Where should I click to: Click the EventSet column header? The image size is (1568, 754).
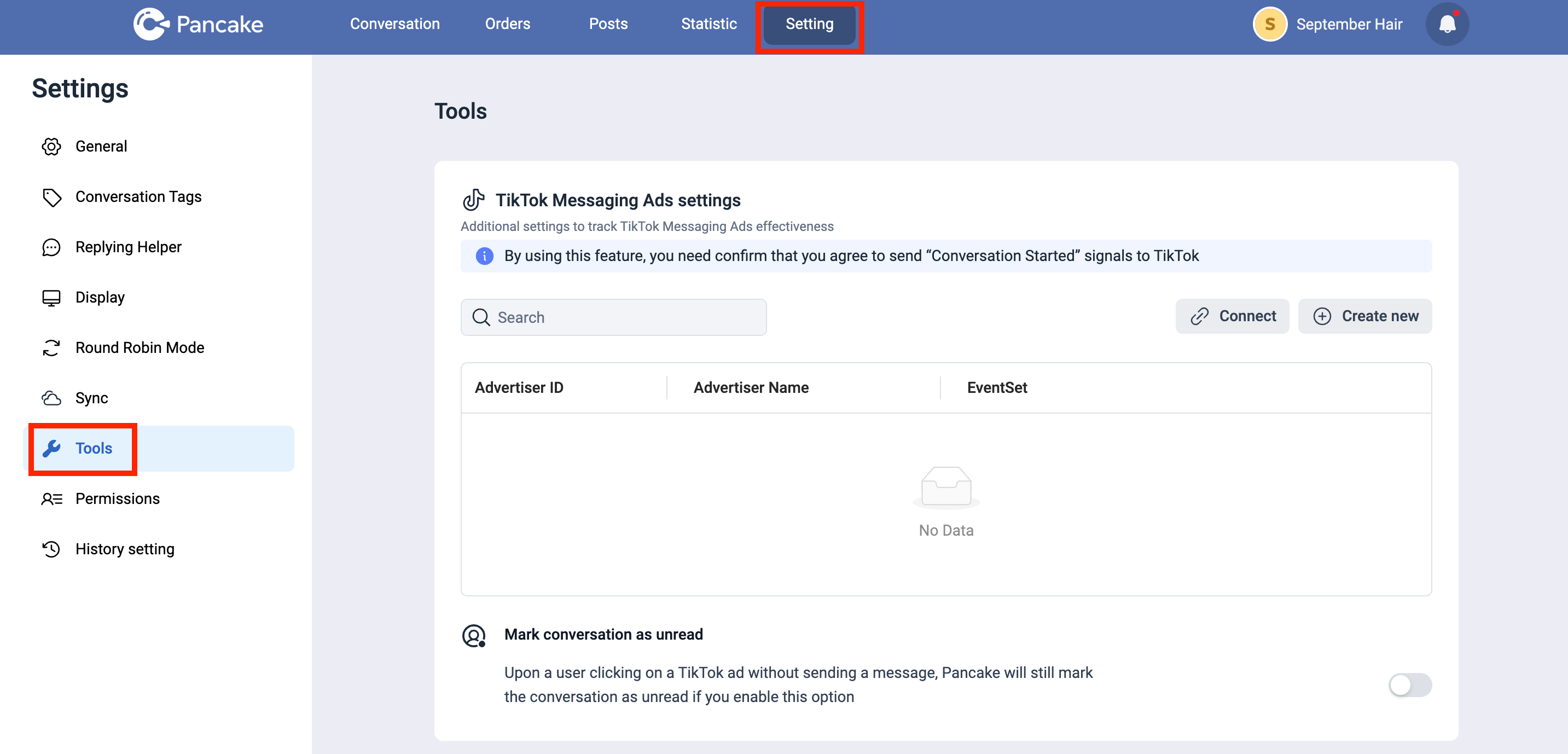[997, 387]
